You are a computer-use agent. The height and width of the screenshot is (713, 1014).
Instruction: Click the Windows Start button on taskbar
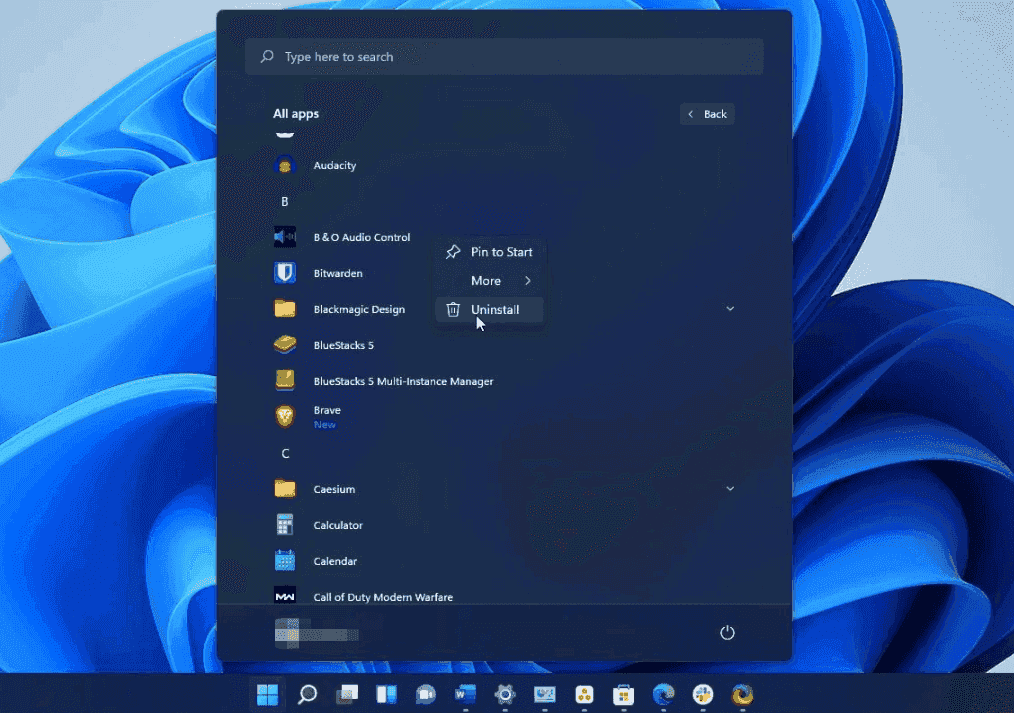tap(268, 695)
